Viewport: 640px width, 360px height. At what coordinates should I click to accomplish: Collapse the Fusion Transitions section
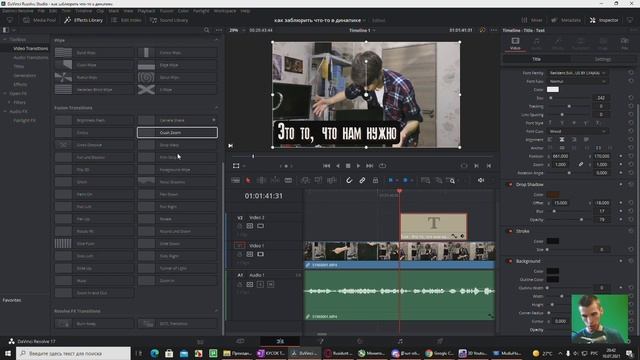tap(216, 108)
